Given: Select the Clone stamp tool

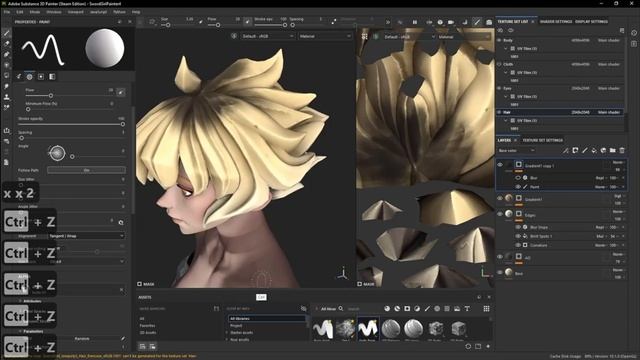Looking at the screenshot, I should click(7, 97).
